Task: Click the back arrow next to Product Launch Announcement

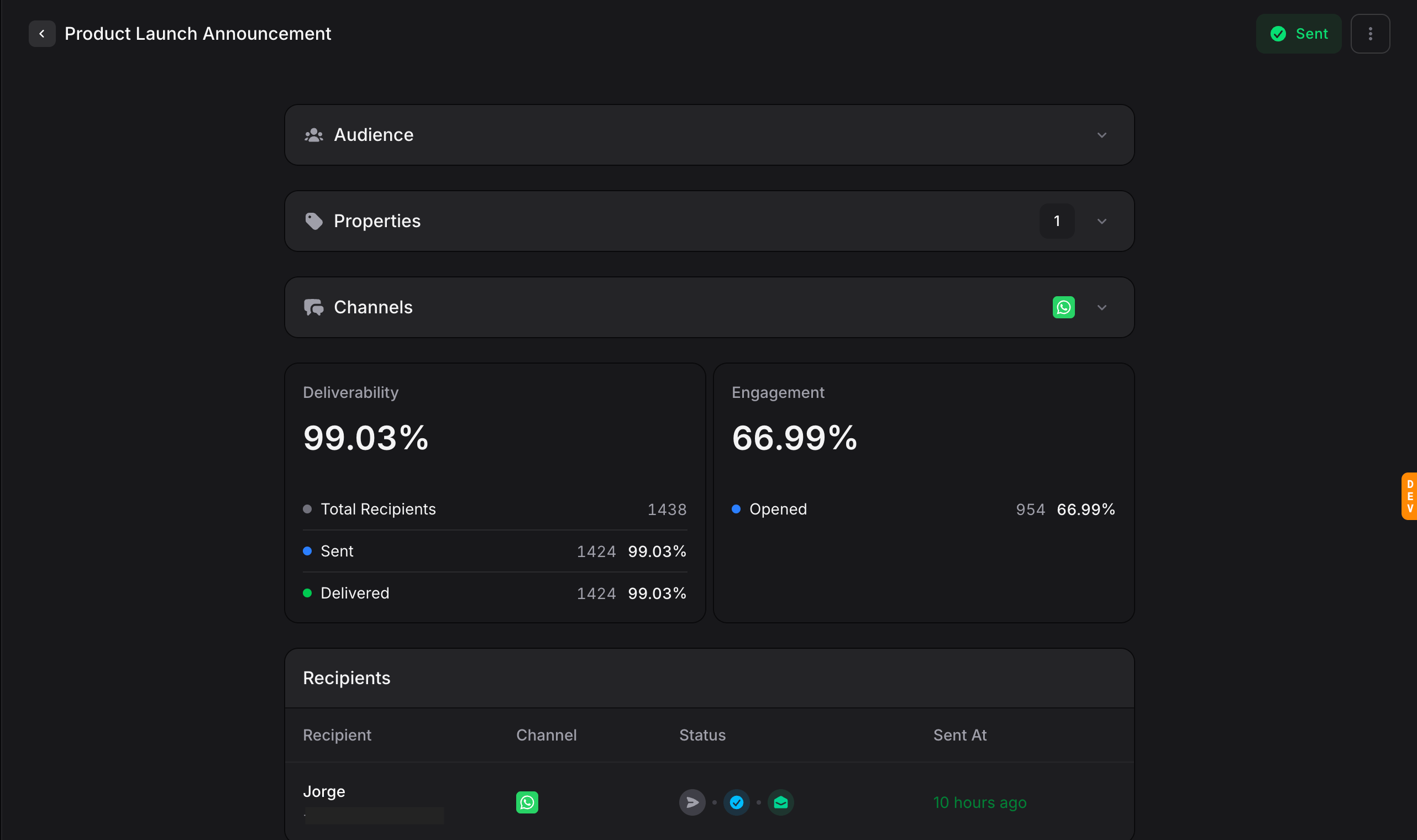Action: 43,33
